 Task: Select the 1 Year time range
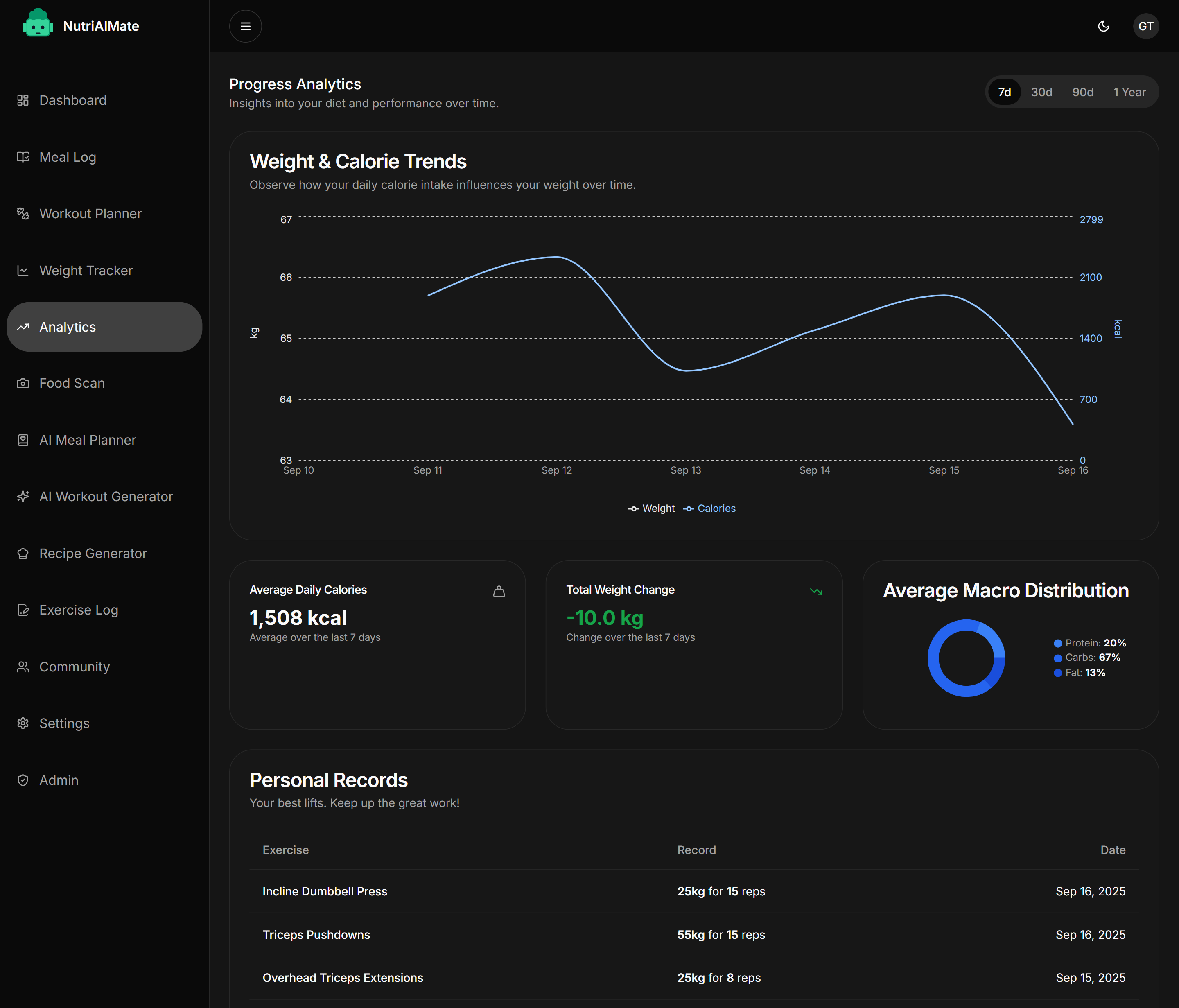click(x=1129, y=92)
